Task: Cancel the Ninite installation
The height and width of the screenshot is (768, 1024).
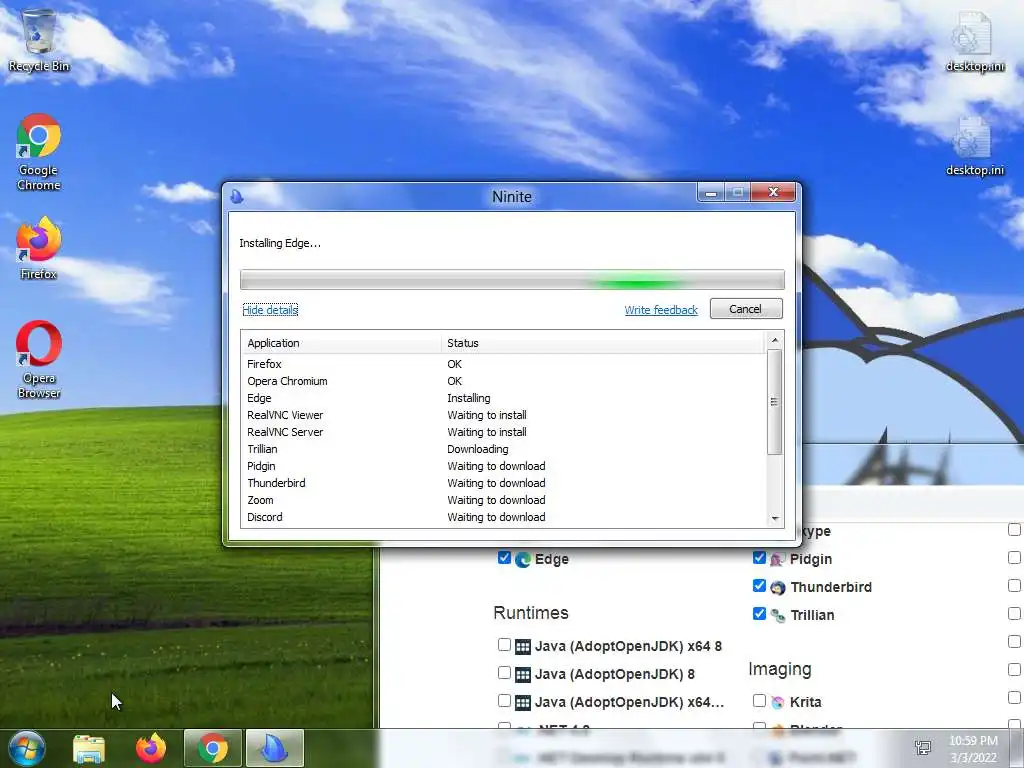Action: [746, 309]
